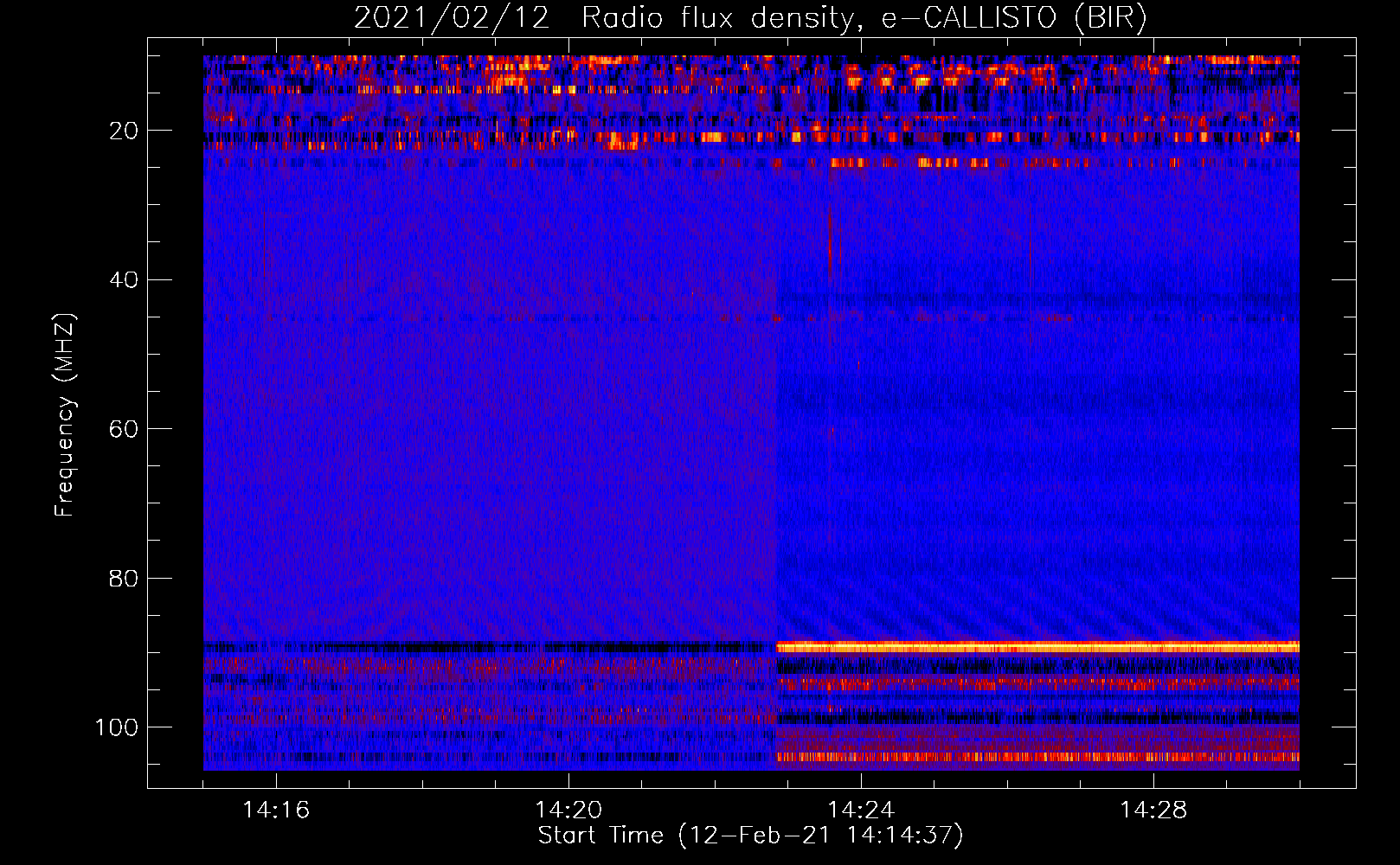Click the 14:28 time tick label
1400x865 pixels.
tap(1153, 811)
